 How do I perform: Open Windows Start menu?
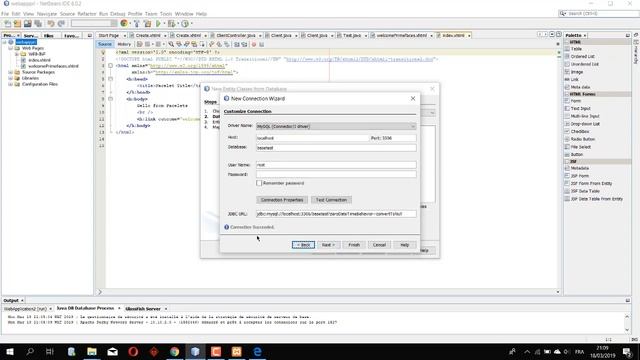9,351
